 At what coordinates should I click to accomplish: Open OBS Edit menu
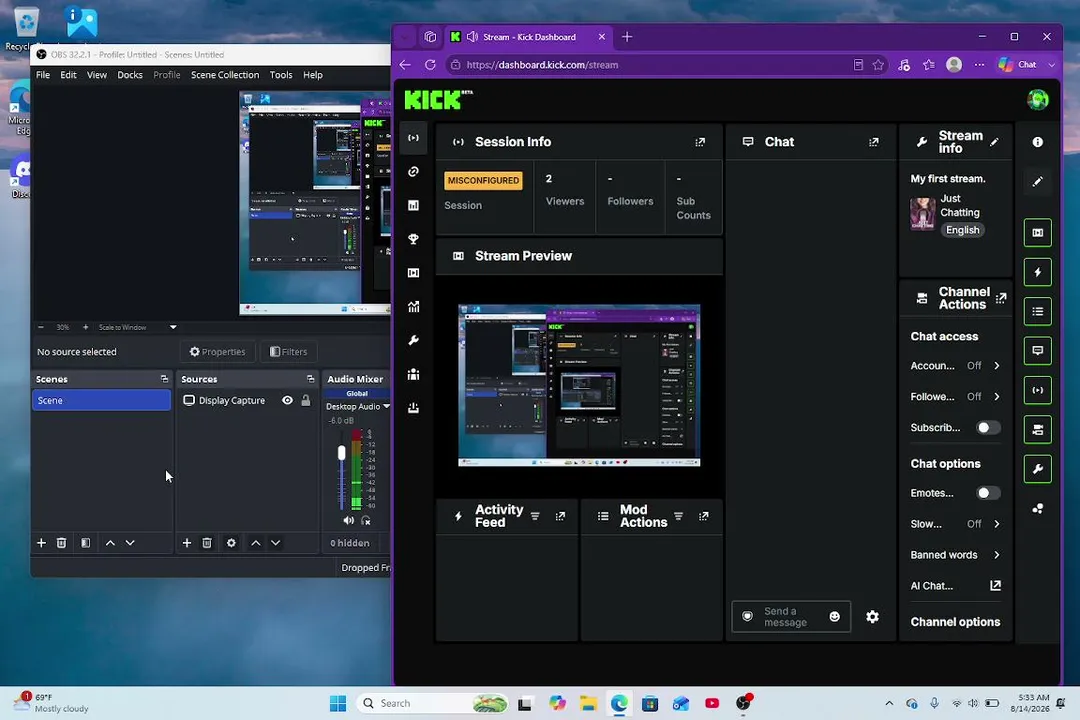(x=68, y=75)
